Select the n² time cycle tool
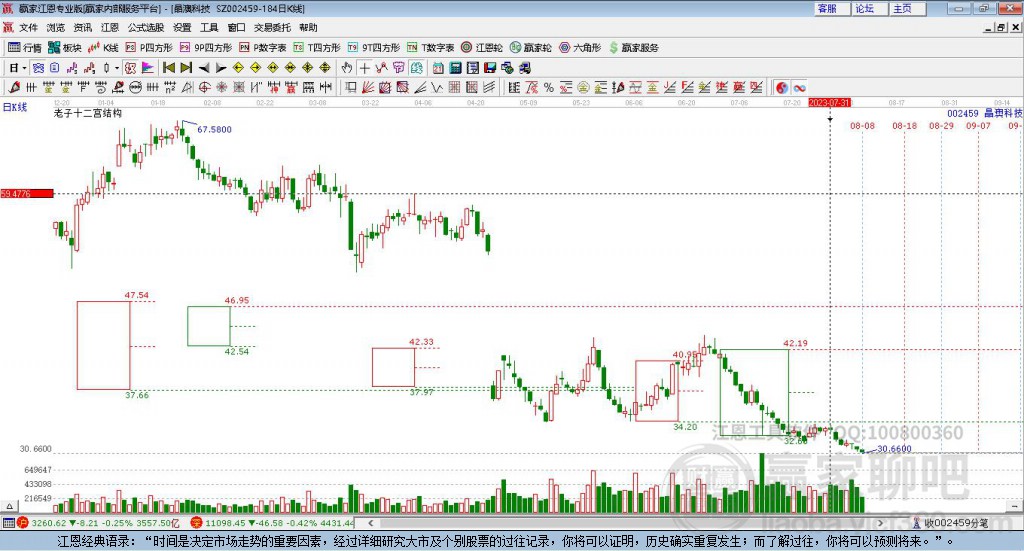The height and width of the screenshot is (551, 1024). tap(170, 87)
